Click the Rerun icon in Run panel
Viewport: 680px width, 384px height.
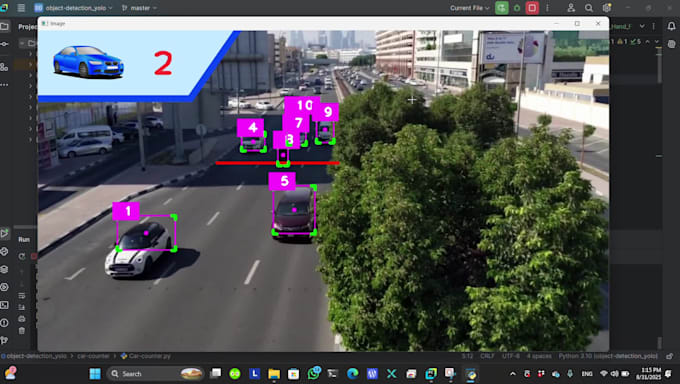click(22, 256)
